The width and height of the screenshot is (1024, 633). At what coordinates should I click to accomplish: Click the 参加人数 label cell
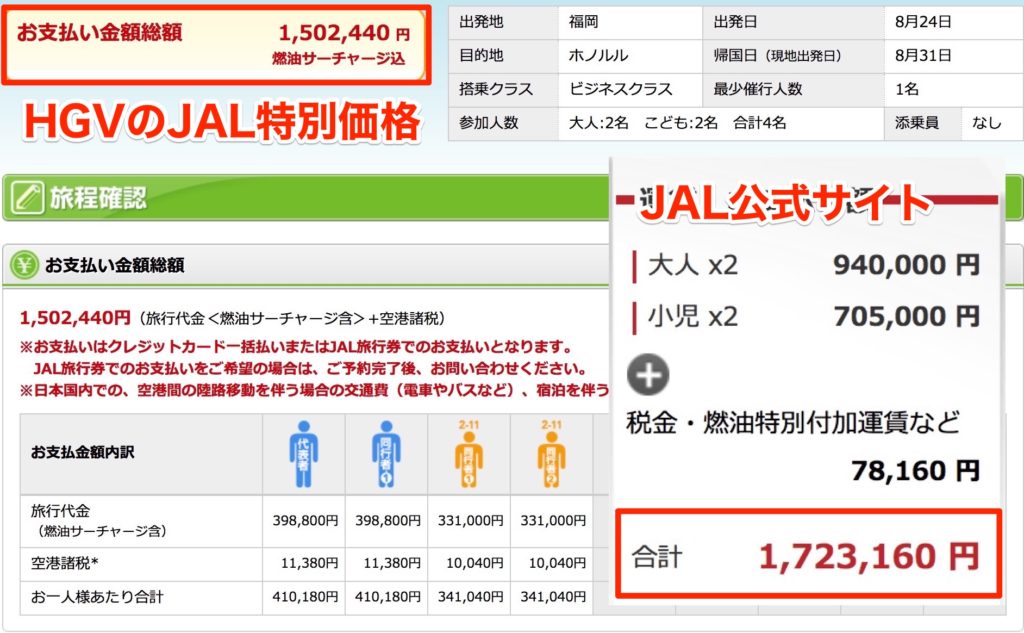(x=504, y=123)
